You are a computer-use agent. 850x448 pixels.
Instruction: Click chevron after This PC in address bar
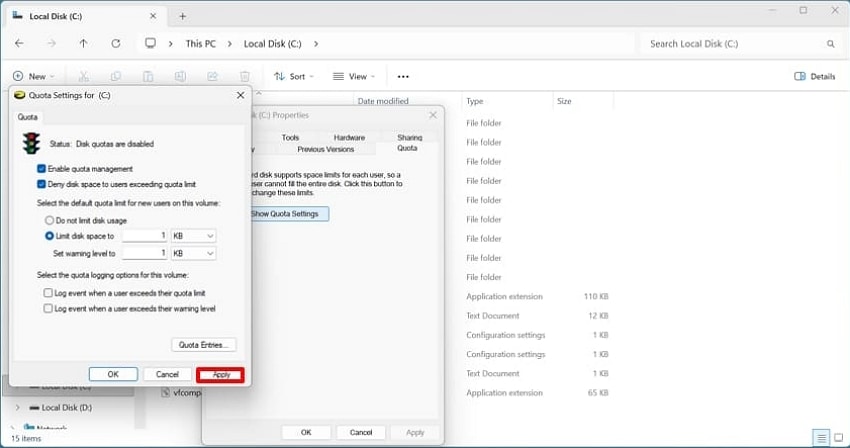(229, 43)
